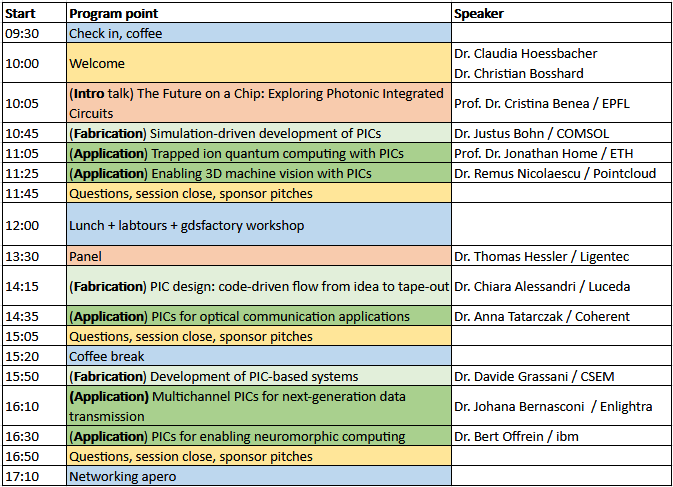Click the Panel program cell
Viewport: 673px width, 487px height.
click(259, 256)
